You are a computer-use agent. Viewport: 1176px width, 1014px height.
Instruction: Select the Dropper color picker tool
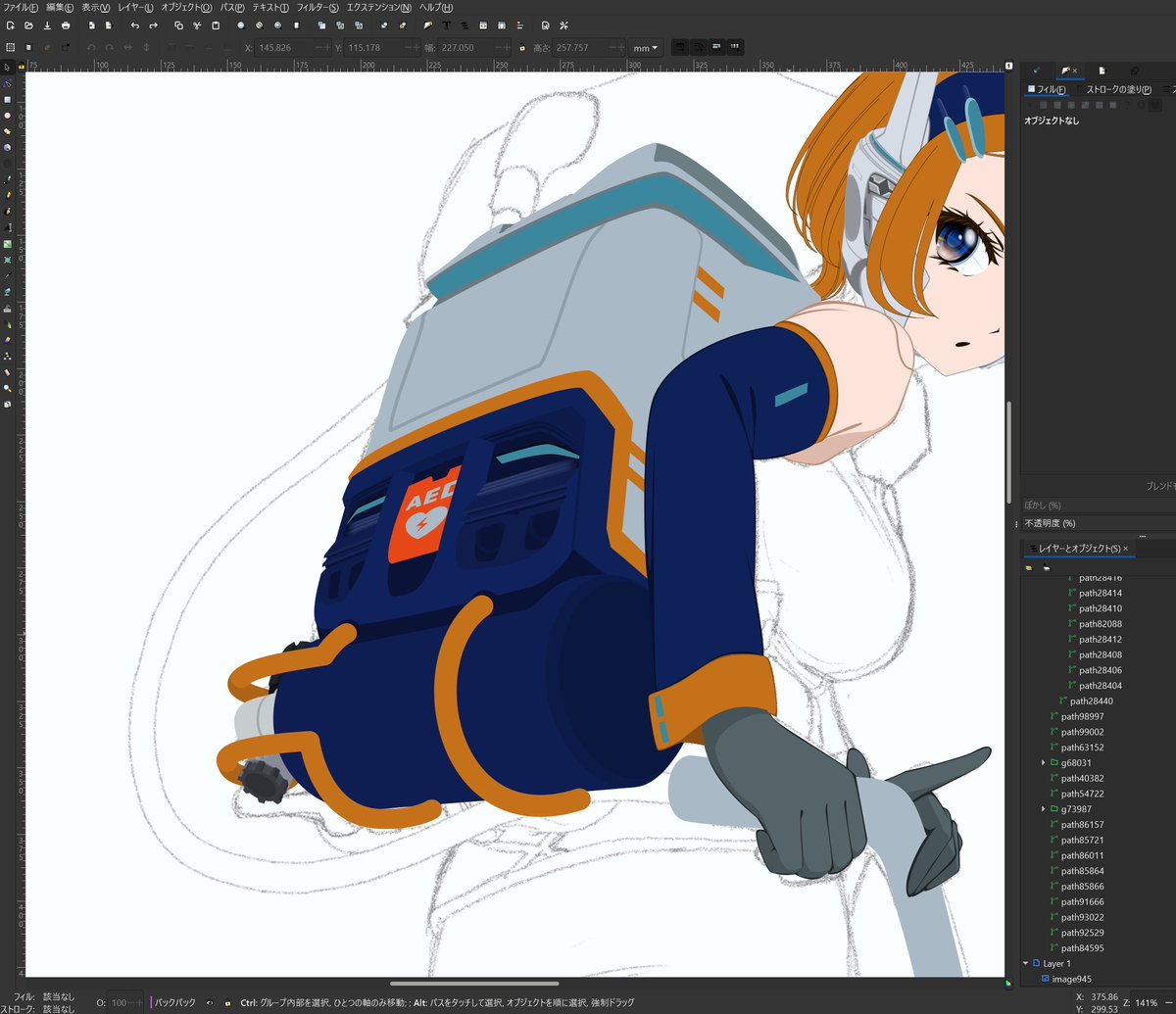tap(7, 275)
